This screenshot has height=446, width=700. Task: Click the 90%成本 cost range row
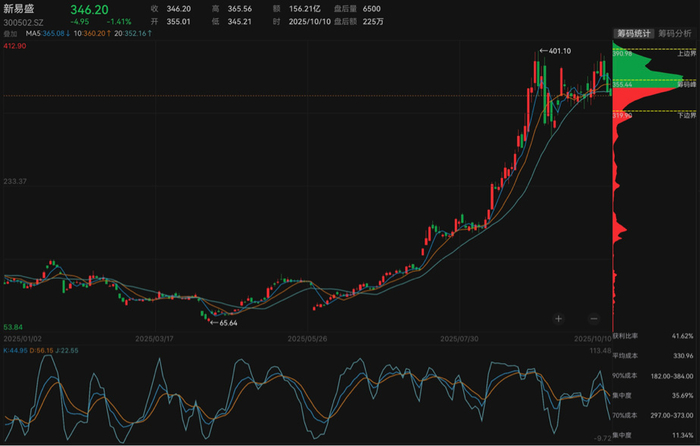pyautogui.click(x=652, y=376)
